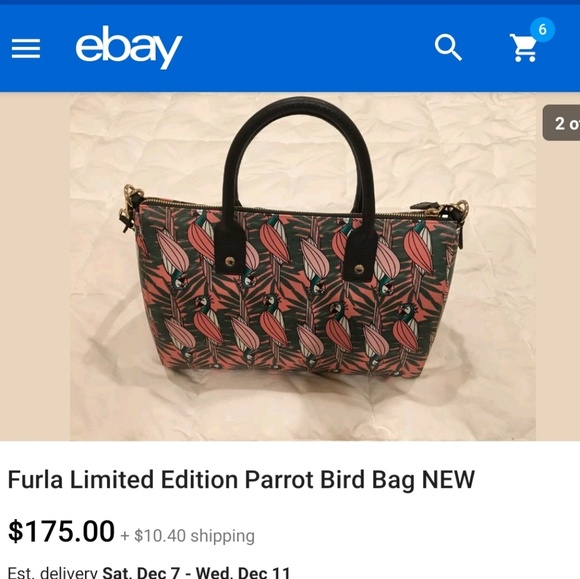Tap the gold chain hardware on the bag's left

click(x=131, y=205)
